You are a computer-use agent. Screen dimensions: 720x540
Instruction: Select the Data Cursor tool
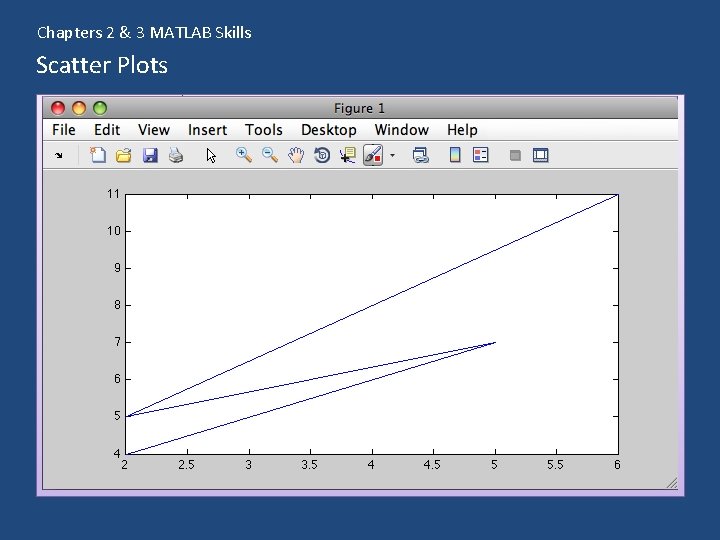(348, 155)
